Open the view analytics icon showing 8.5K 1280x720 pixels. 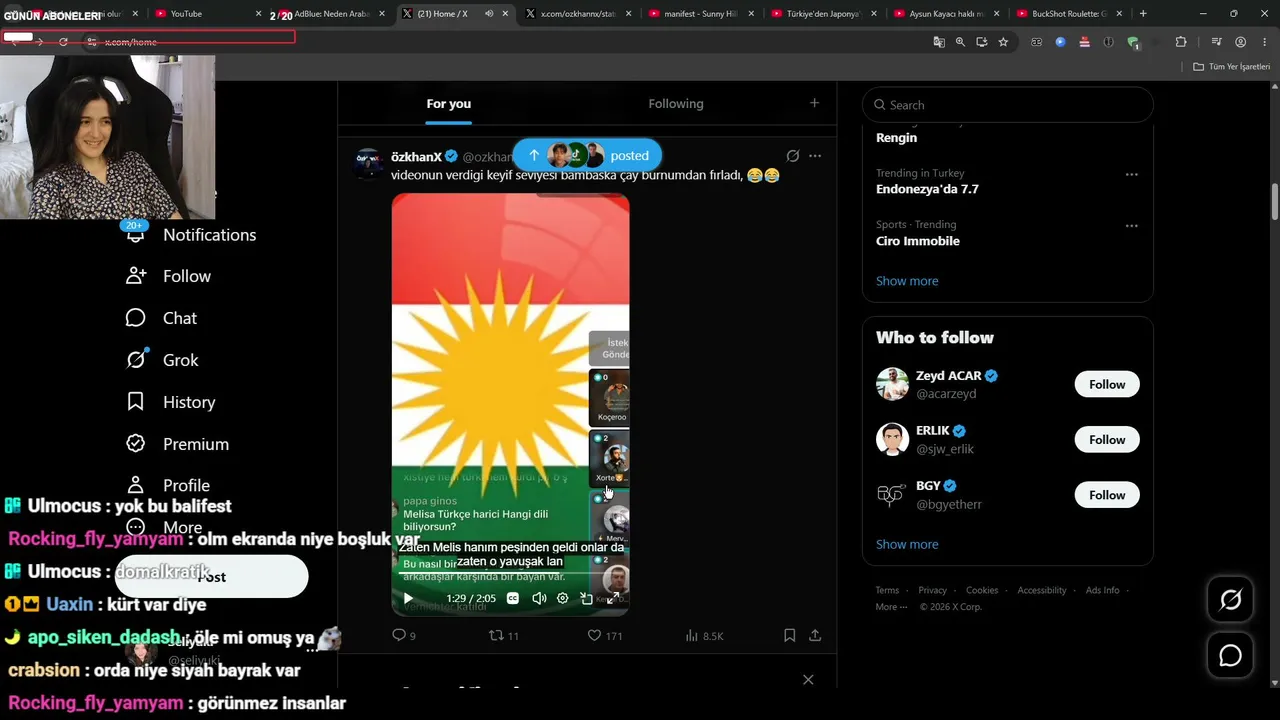691,635
